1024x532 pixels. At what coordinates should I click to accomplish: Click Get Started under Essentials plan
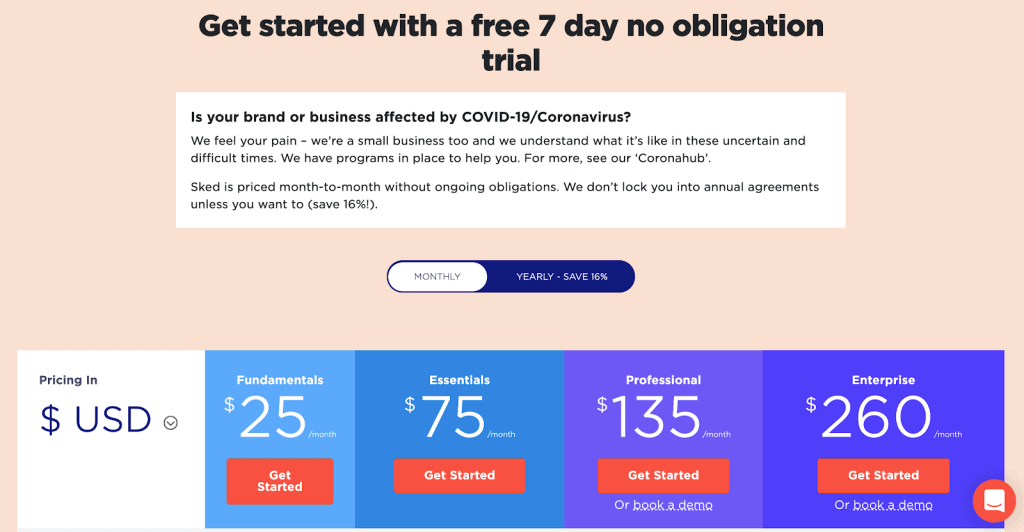459,475
